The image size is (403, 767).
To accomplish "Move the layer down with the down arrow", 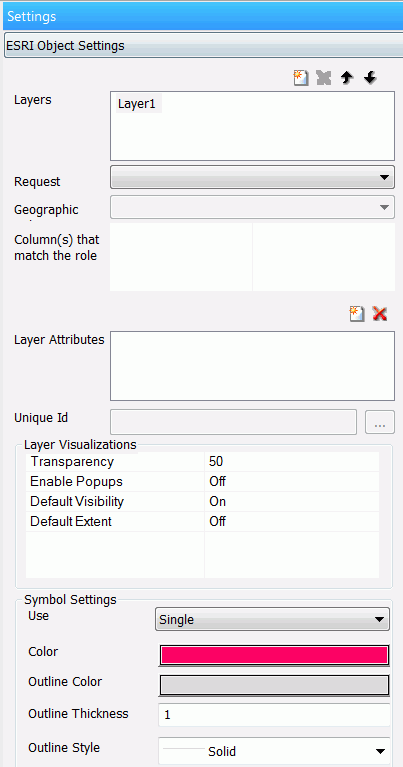I will (x=370, y=78).
